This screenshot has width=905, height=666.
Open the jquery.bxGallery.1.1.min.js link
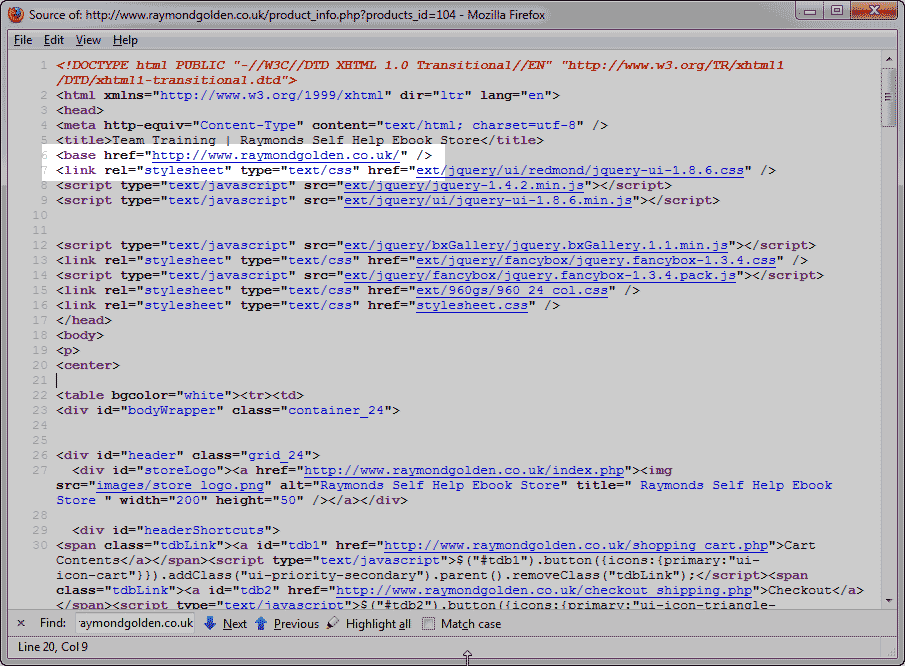(x=536, y=245)
